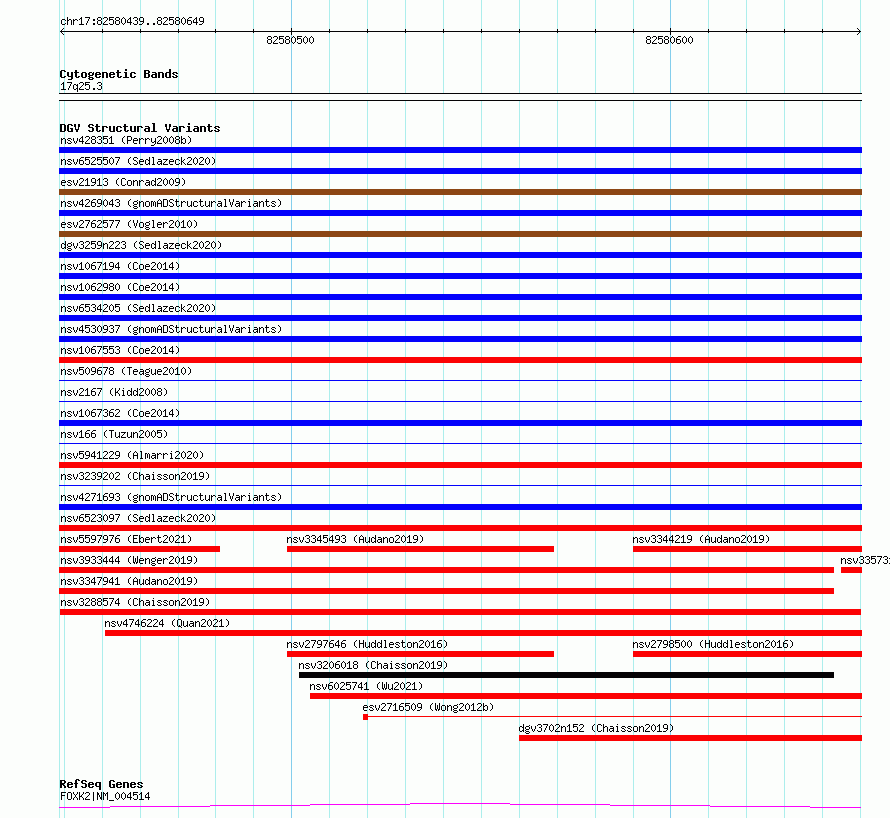Click the nsv166 (Tuzun2005) label
Screen dimensions: 890x818
(x=114, y=434)
